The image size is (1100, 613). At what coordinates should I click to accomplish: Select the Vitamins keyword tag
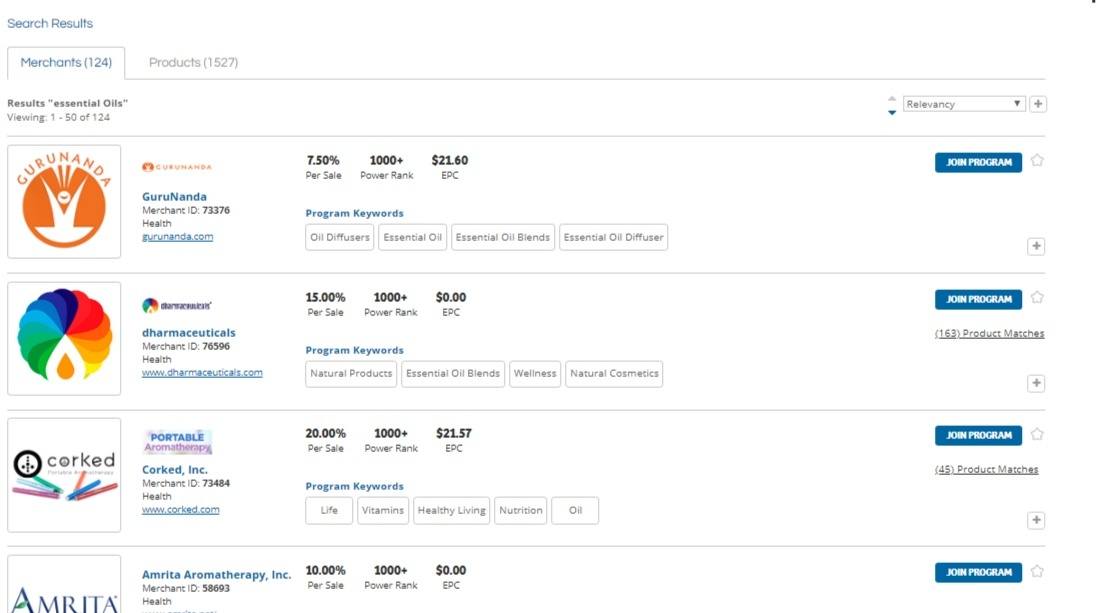tap(382, 510)
